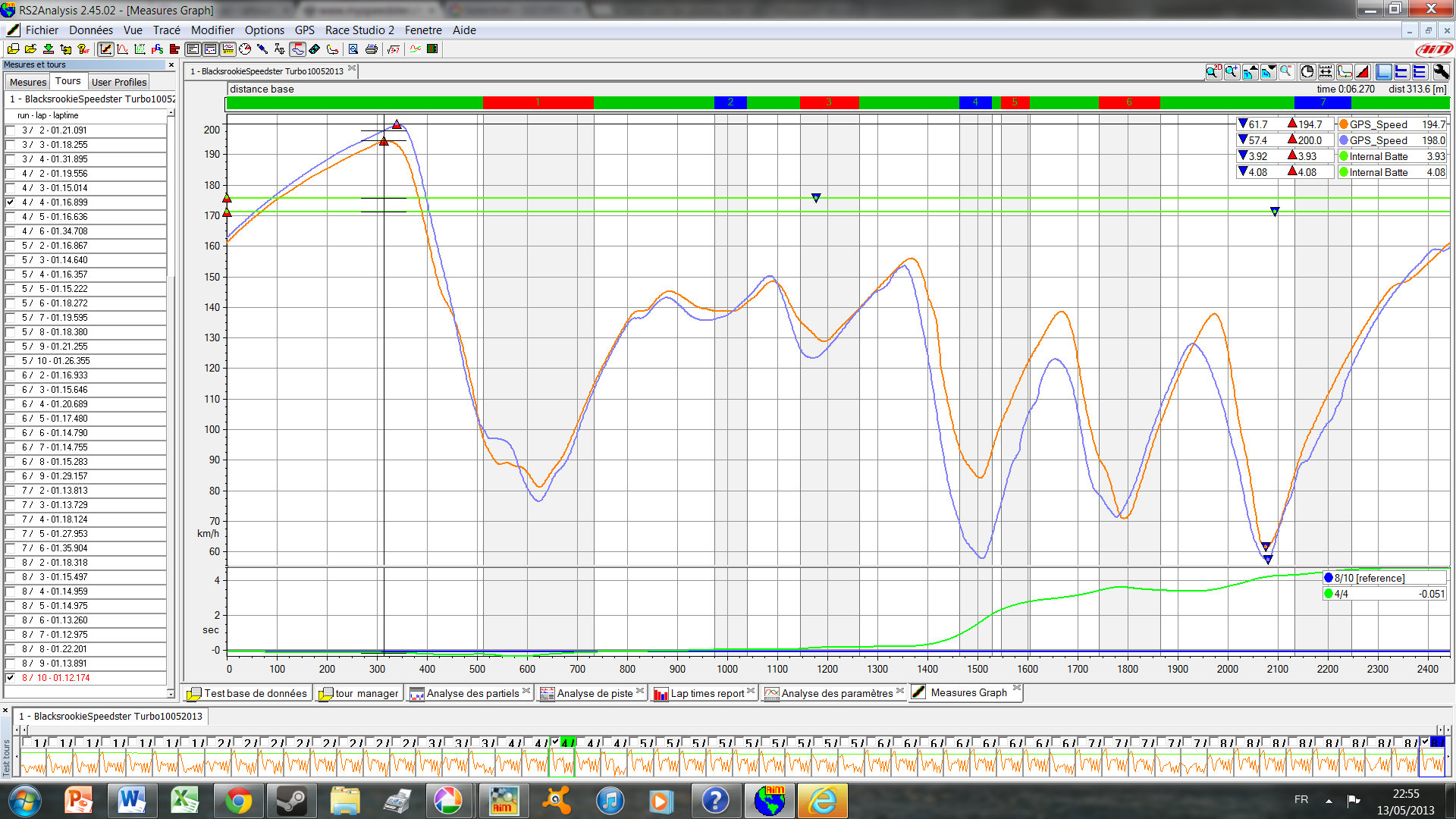Switch to the Mesures tab
This screenshot has width=1456, height=819.
pos(28,82)
